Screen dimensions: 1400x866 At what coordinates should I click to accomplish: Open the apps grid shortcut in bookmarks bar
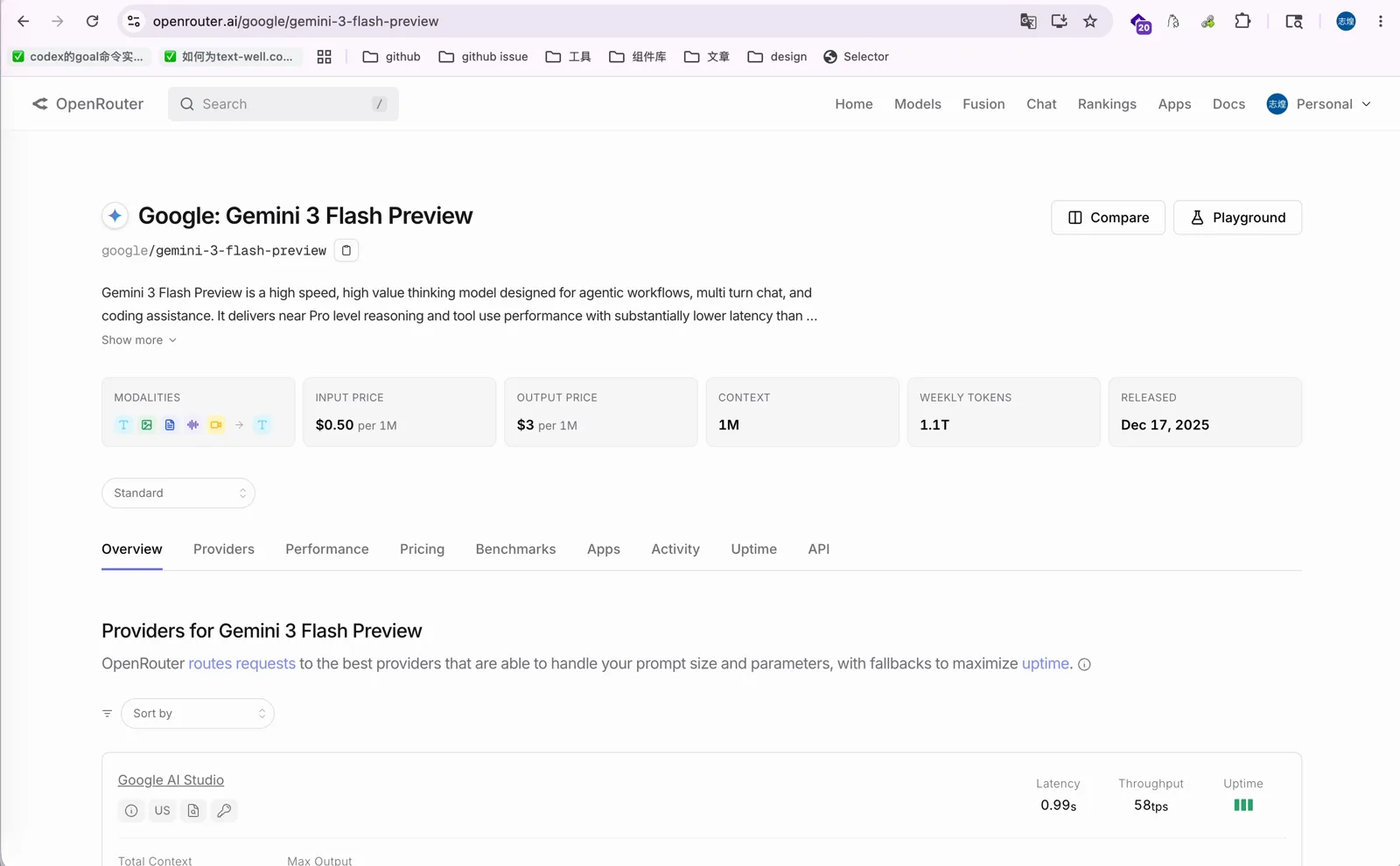[324, 57]
